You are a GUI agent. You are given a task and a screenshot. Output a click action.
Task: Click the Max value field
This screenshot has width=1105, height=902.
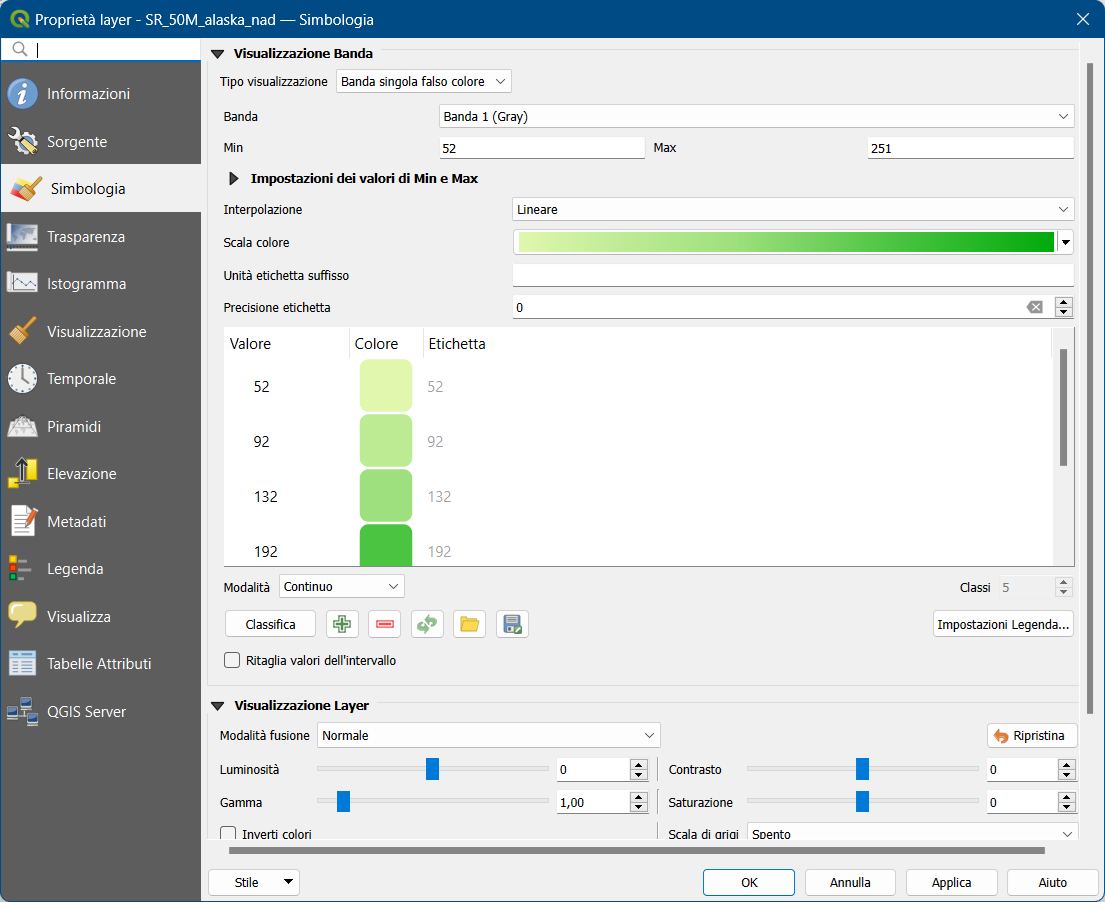pos(970,148)
